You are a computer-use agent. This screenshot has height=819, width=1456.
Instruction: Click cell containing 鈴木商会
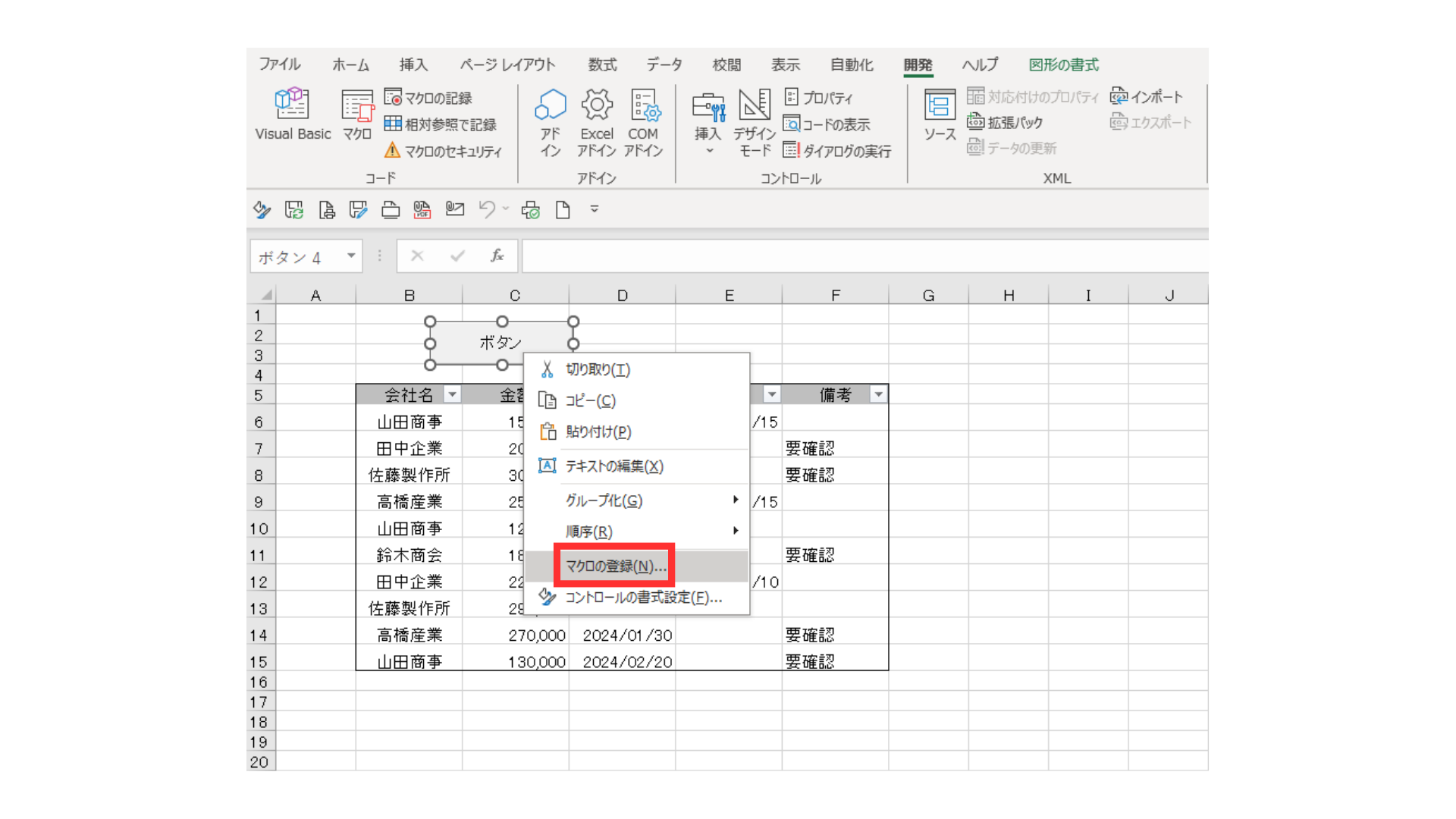click(x=409, y=555)
